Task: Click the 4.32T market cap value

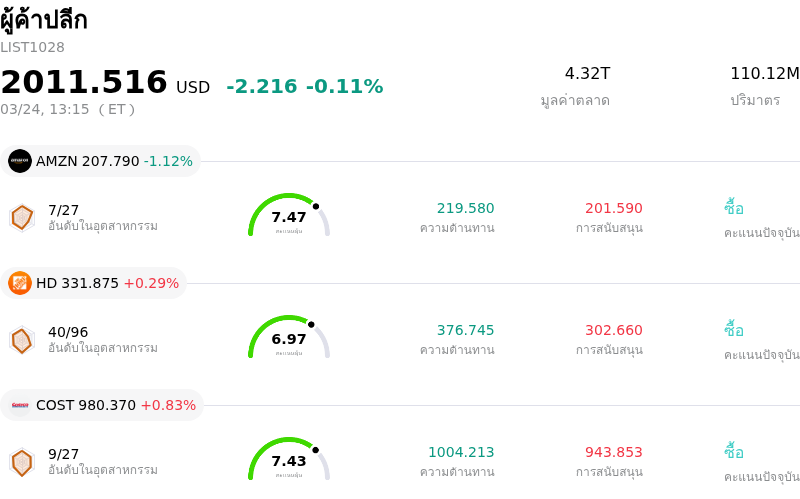Action: (x=587, y=73)
